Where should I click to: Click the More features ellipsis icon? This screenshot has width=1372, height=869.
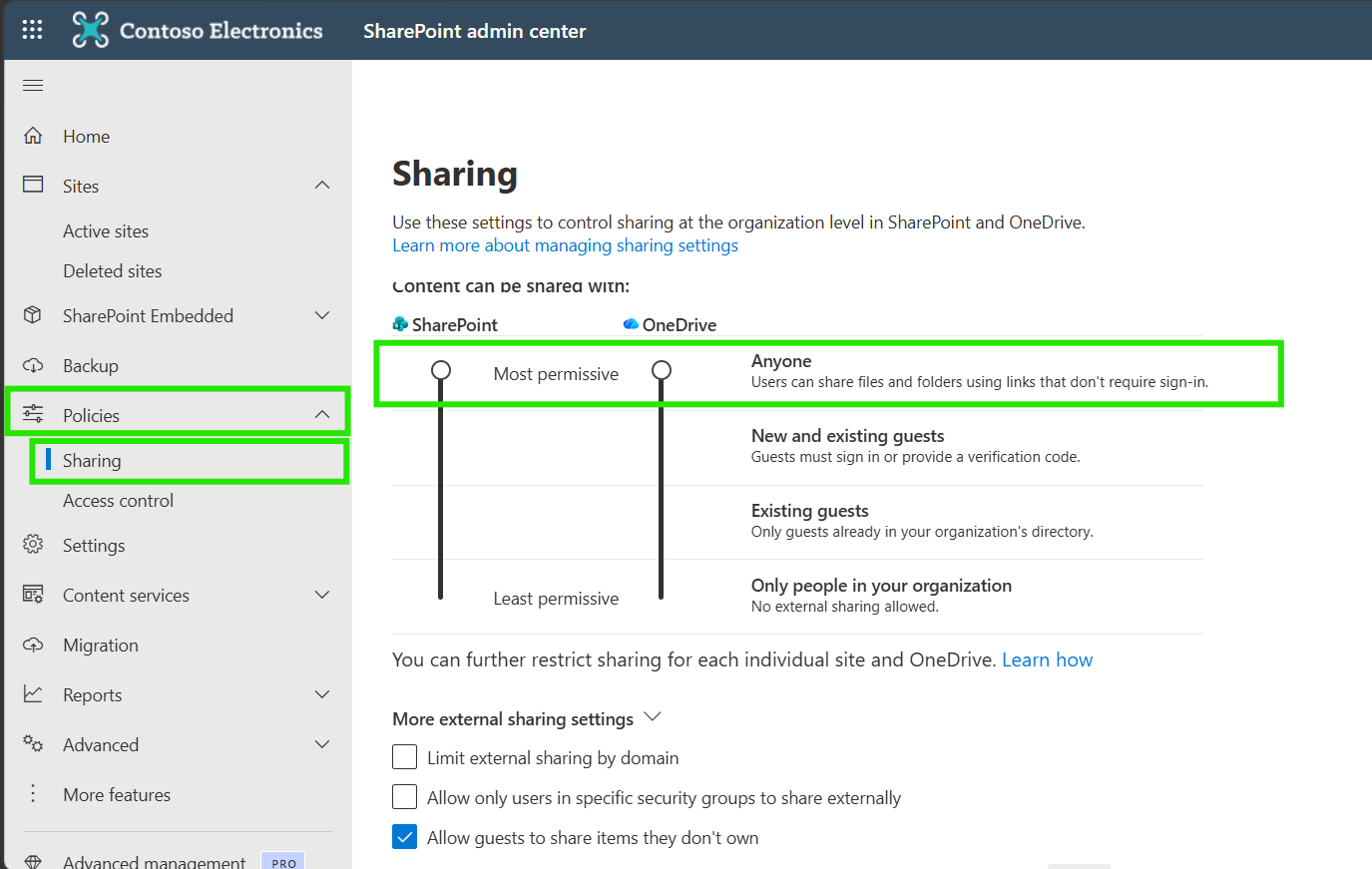33,794
